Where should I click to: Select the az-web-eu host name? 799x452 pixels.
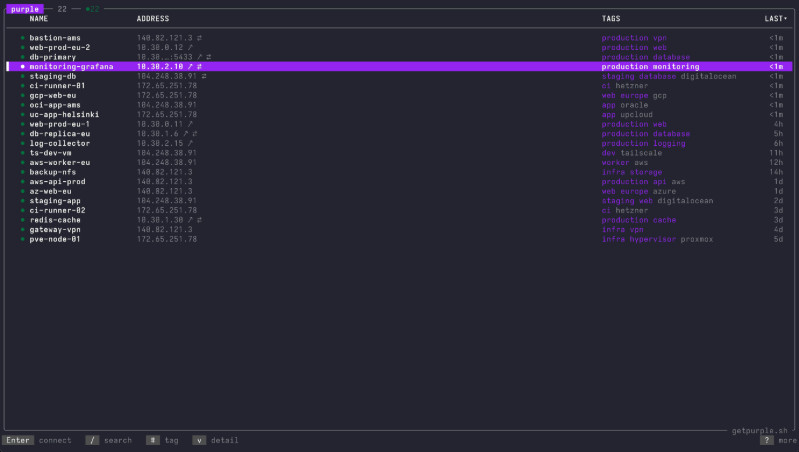pyautogui.click(x=50, y=191)
